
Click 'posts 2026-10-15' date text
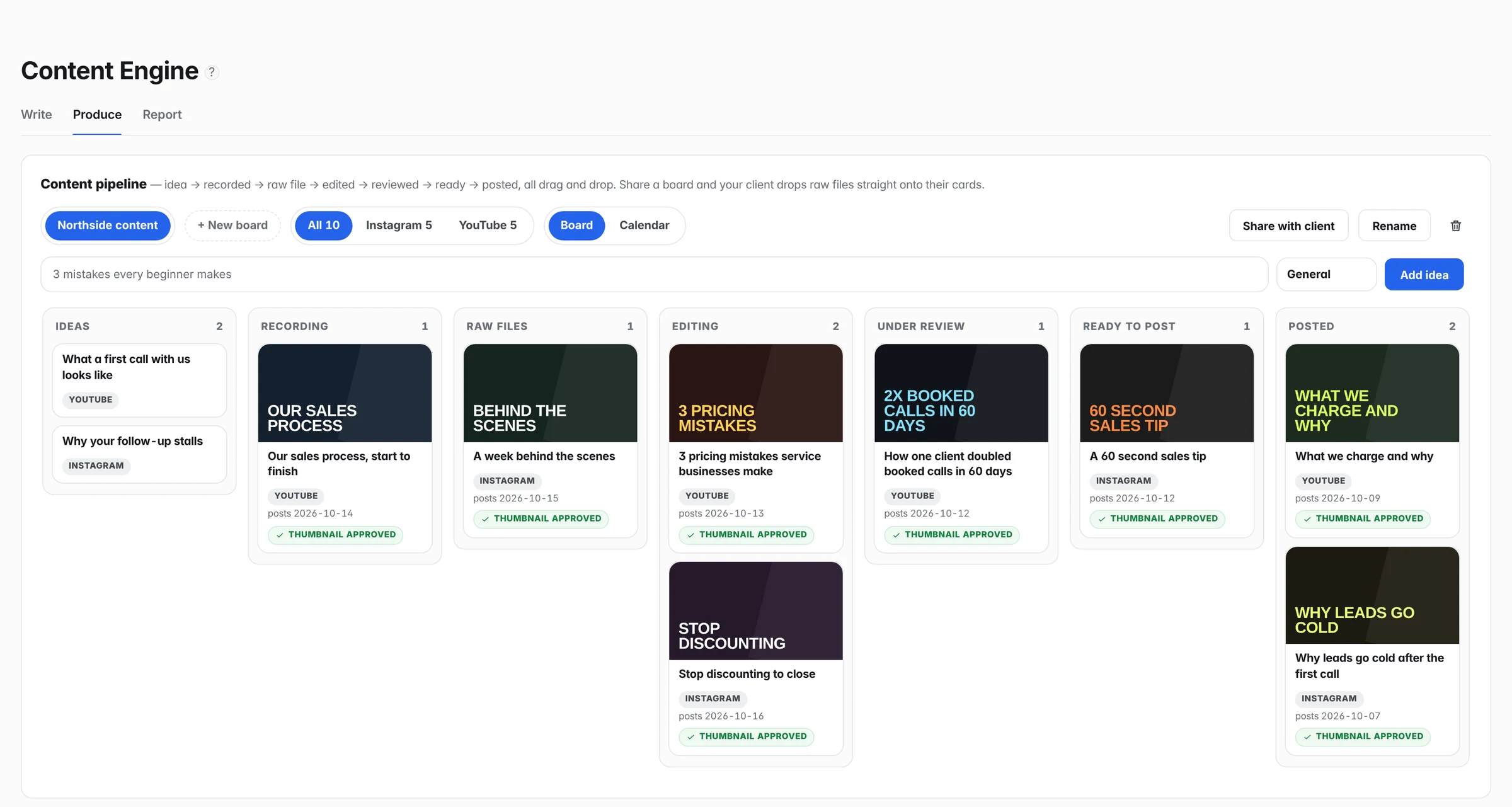[x=516, y=498]
